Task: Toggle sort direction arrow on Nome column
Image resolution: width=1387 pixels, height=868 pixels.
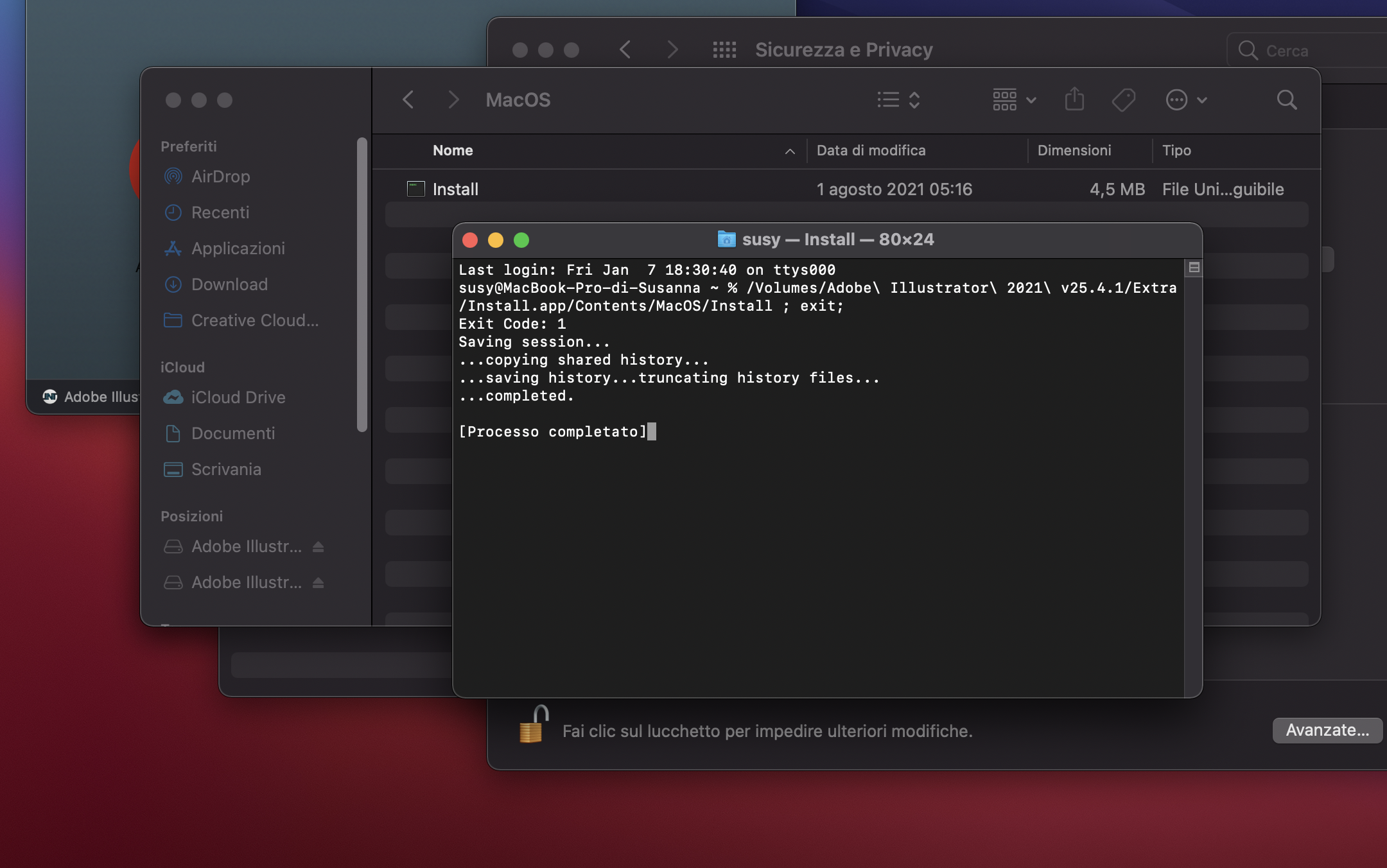Action: (790, 151)
